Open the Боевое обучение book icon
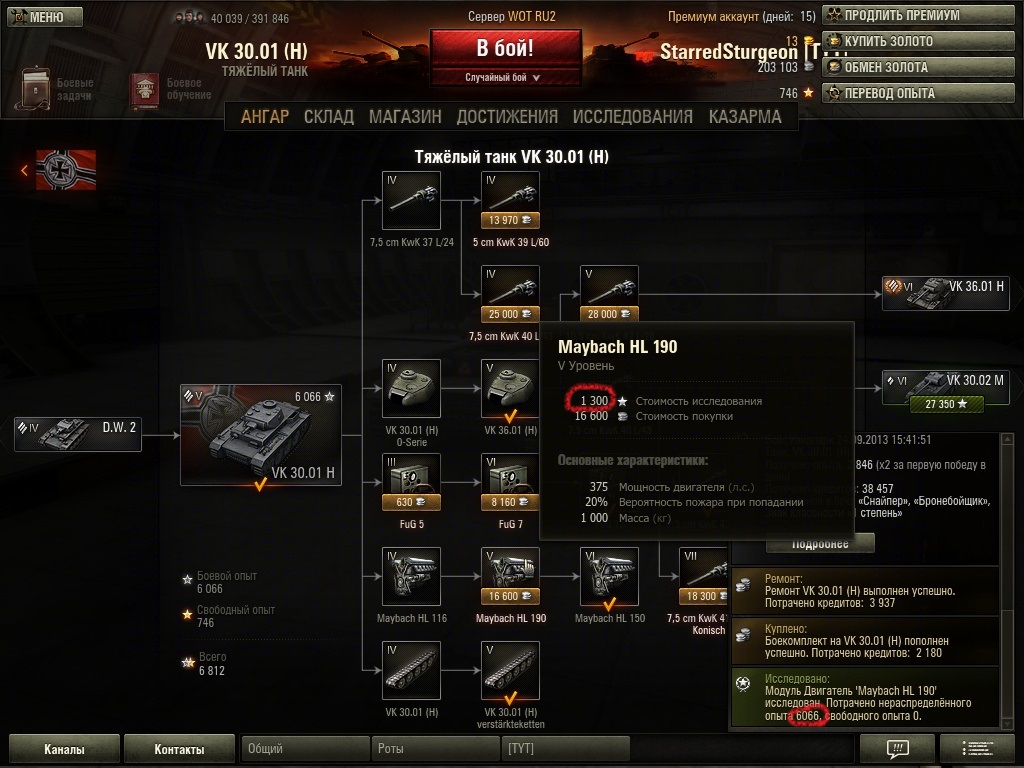The height and width of the screenshot is (768, 1024). 145,89
